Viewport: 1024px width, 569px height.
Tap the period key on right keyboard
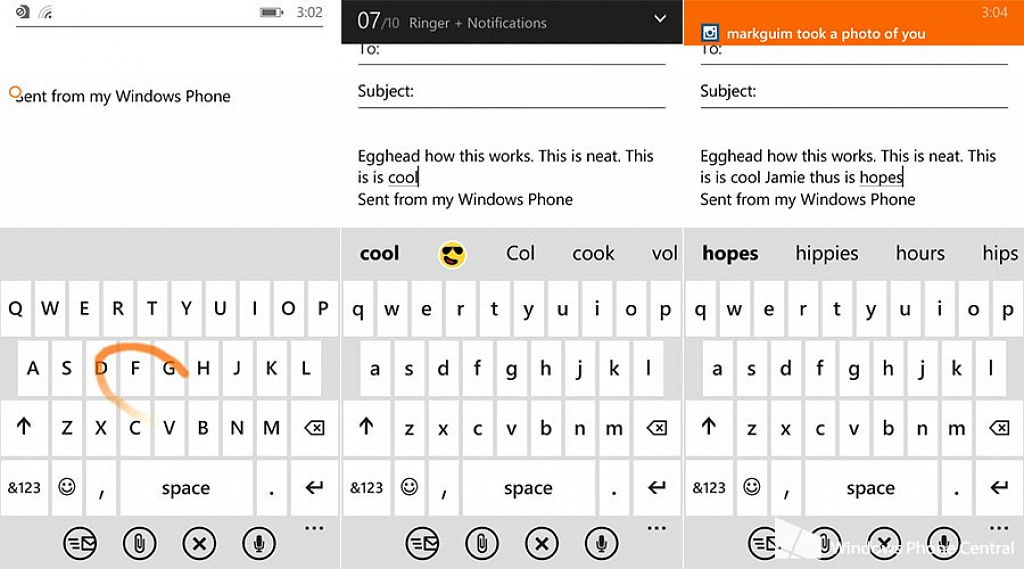point(956,487)
